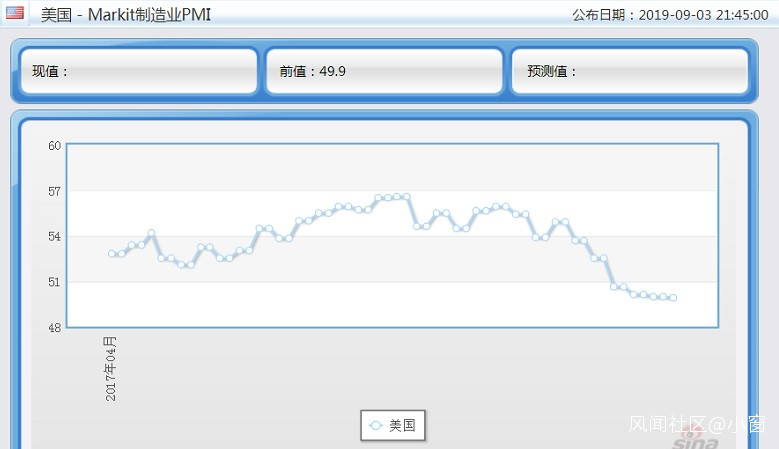Viewport: 779px width, 449px height.
Task: Click the last data point on the chart line
Action: click(x=673, y=298)
